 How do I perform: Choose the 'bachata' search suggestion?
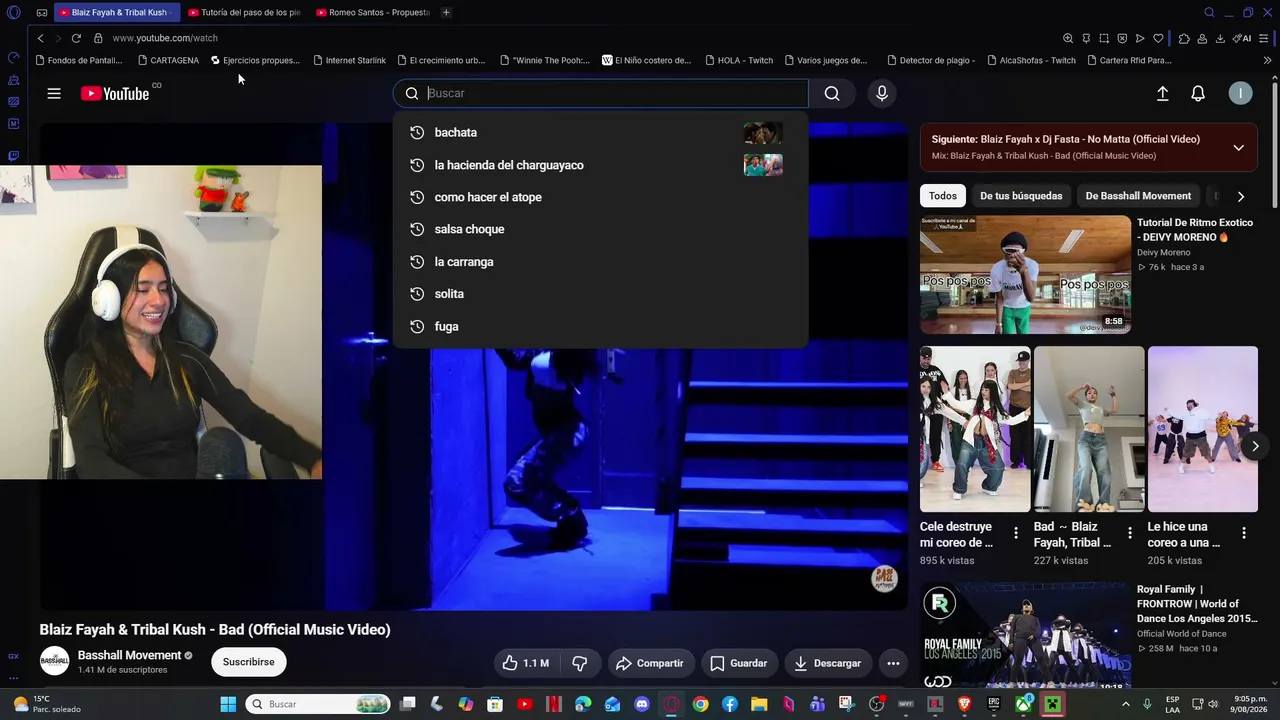pyautogui.click(x=600, y=132)
